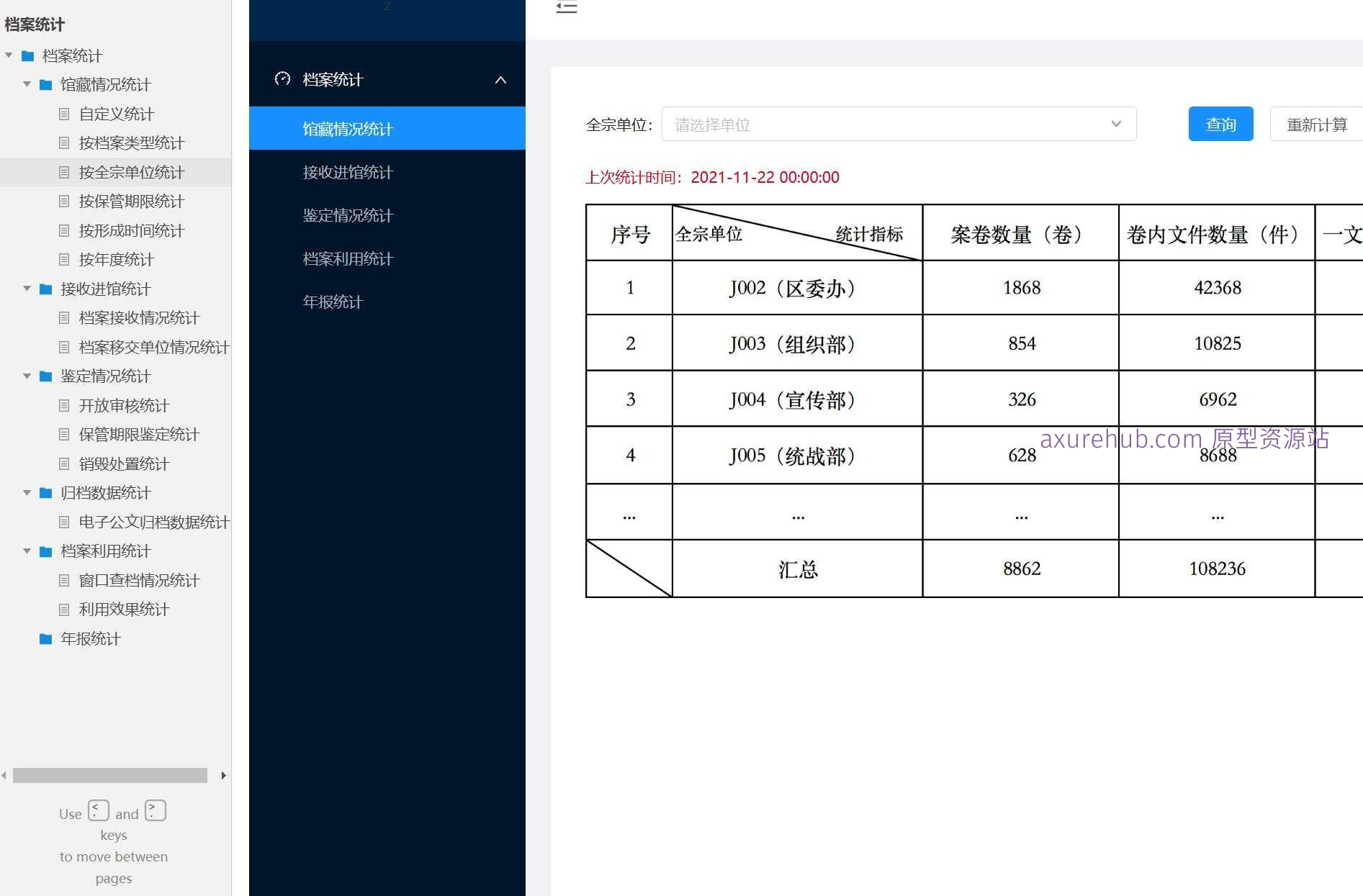Viewport: 1363px width, 896px height.
Task: Click the document icon beside 电子公文归档数据统计
Action: tap(64, 522)
